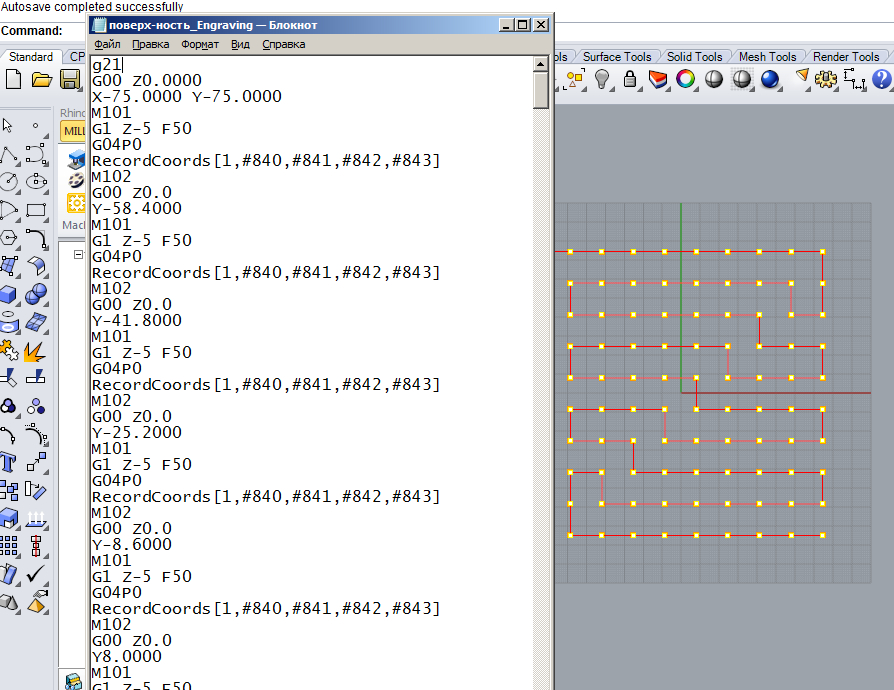Click the Y-41.8000 line in Notepad
This screenshot has height=690, width=894.
pyautogui.click(x=137, y=320)
